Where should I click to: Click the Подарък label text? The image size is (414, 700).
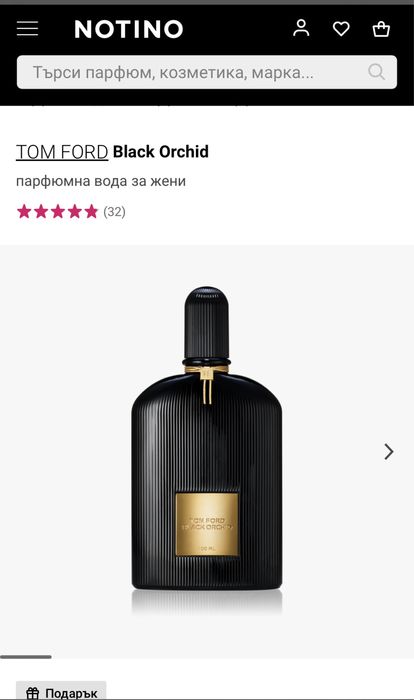click(x=71, y=693)
